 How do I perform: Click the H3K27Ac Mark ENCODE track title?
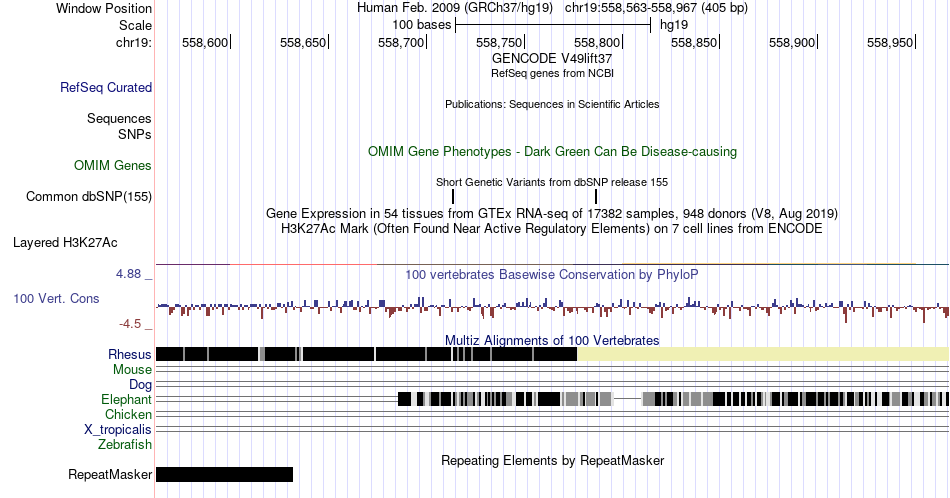(x=552, y=228)
